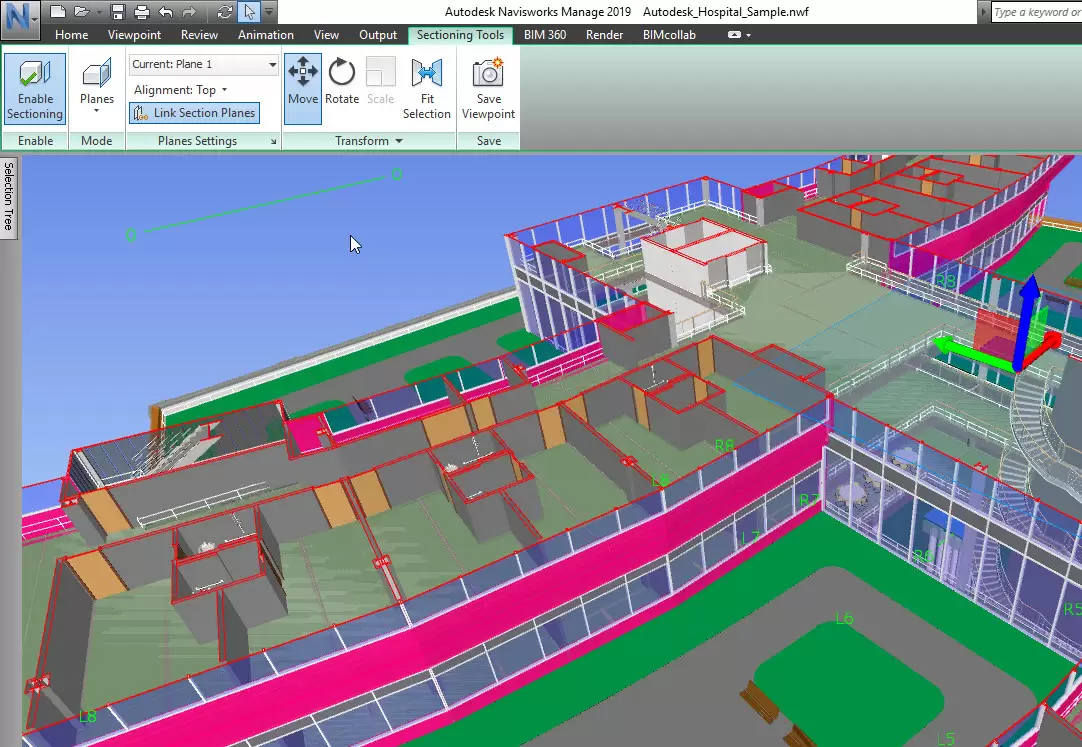
Task: Click the New file icon in quick access toolbar
Action: point(58,12)
